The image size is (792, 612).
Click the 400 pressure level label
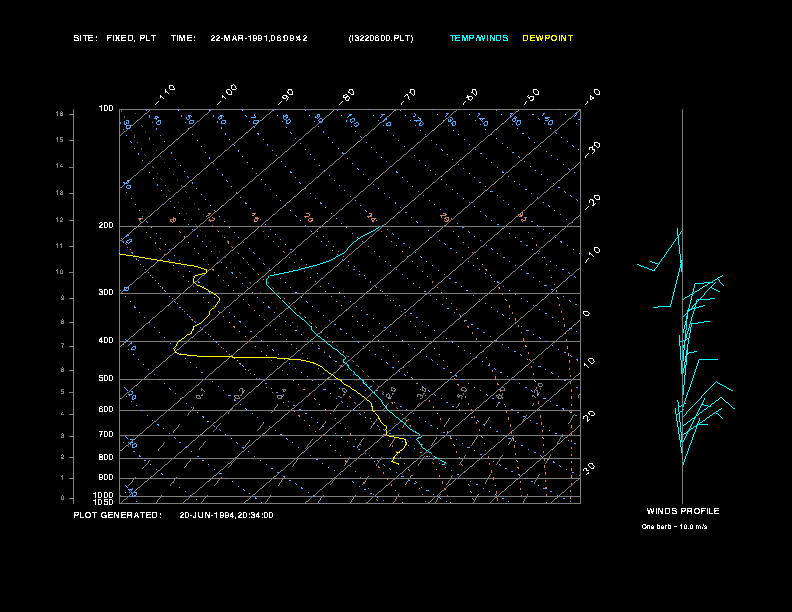(106, 341)
